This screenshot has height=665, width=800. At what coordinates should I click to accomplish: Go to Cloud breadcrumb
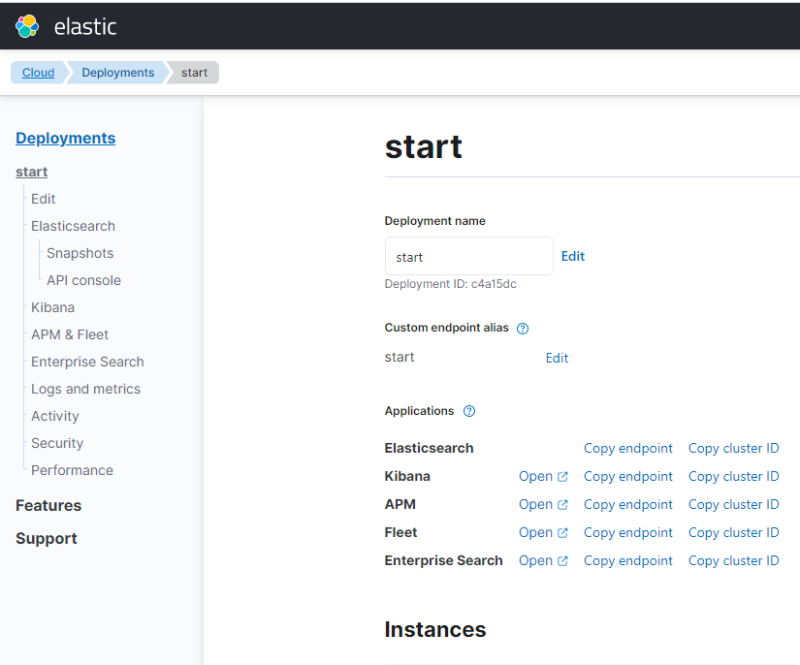click(38, 73)
